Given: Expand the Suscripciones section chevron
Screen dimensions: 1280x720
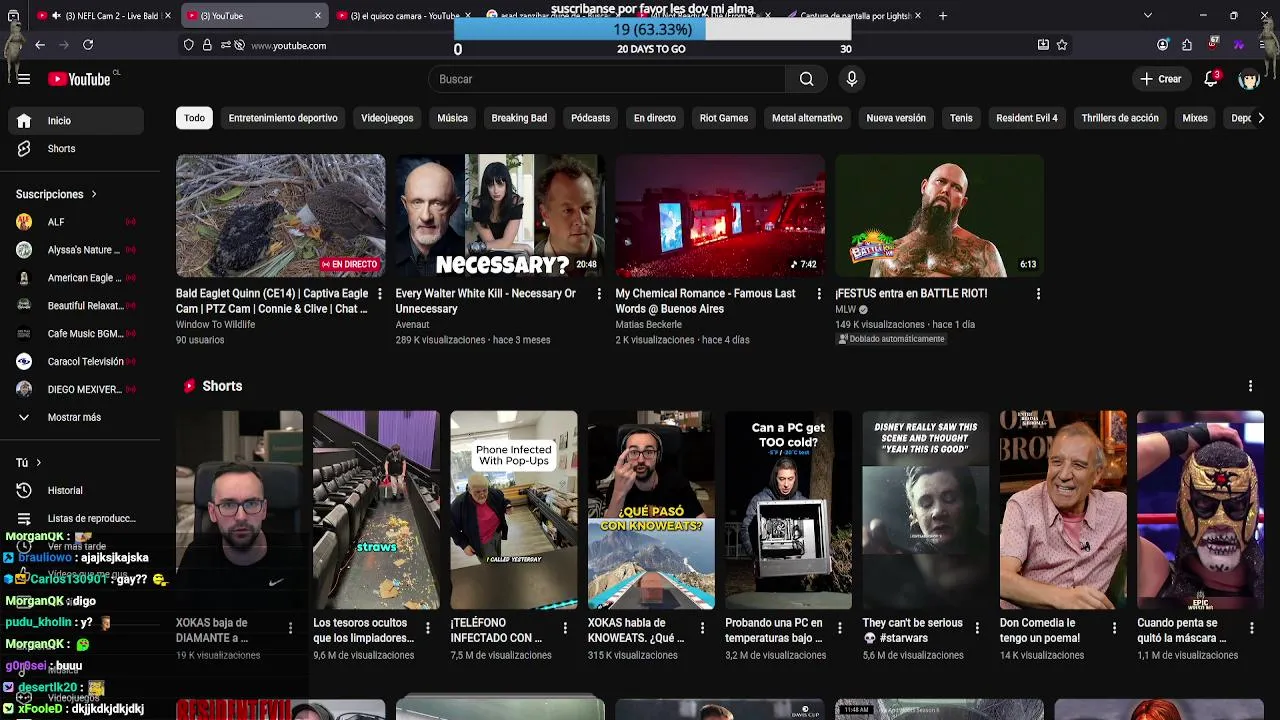Looking at the screenshot, I should point(94,194).
